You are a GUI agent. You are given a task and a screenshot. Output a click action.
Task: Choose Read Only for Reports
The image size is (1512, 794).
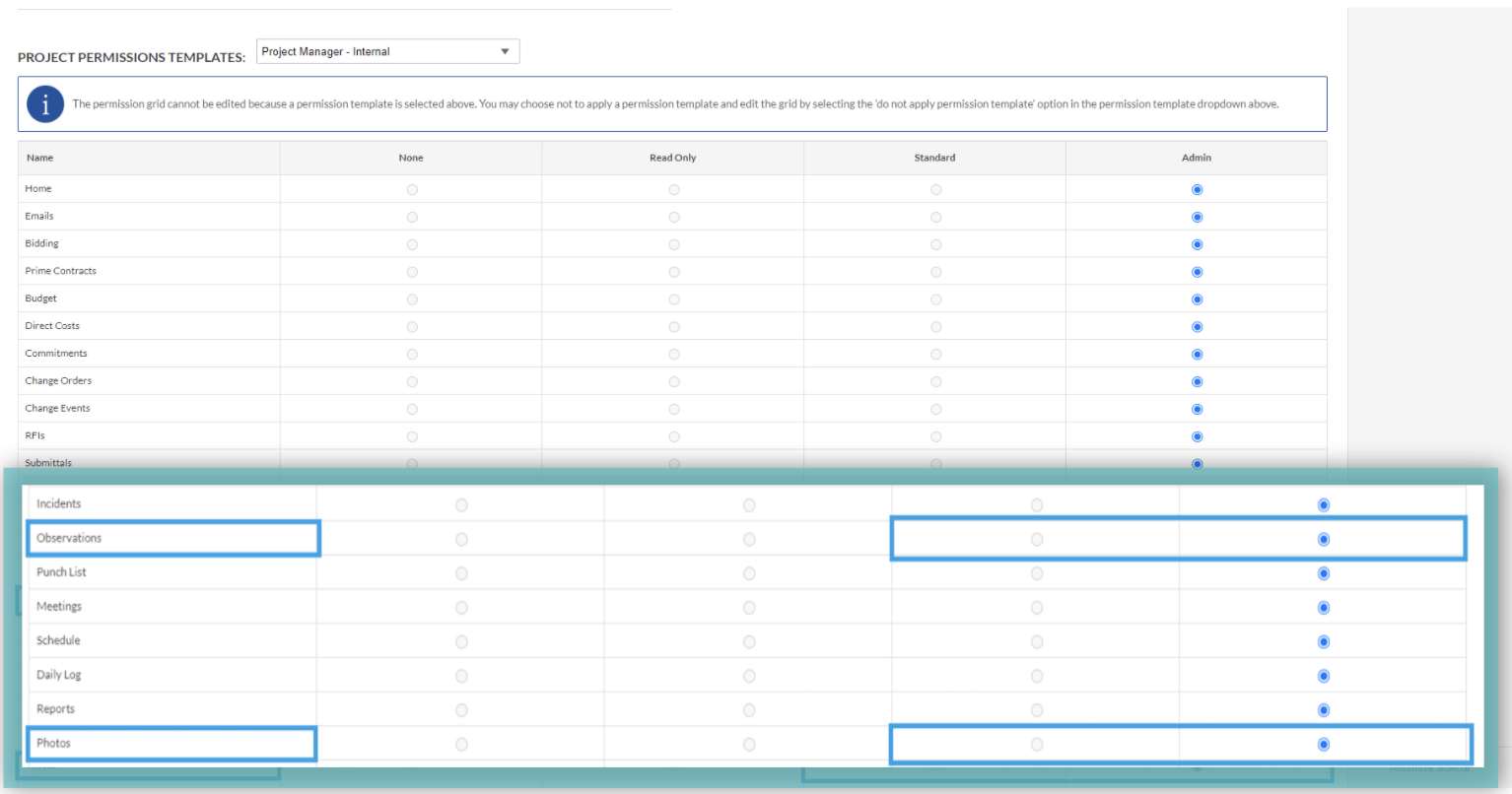[x=749, y=710]
